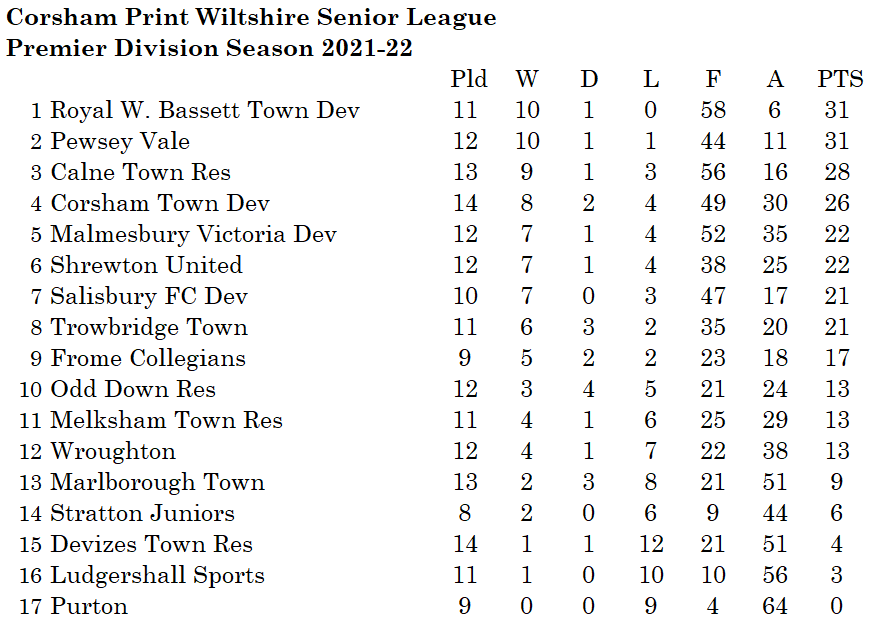Image resolution: width=872 pixels, height=621 pixels.
Task: Click the Premier Division Season 2021-22 heading
Action: pyautogui.click(x=209, y=48)
